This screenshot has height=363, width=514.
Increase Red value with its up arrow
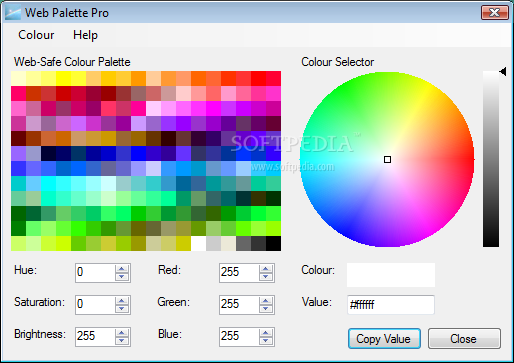(x=266, y=269)
